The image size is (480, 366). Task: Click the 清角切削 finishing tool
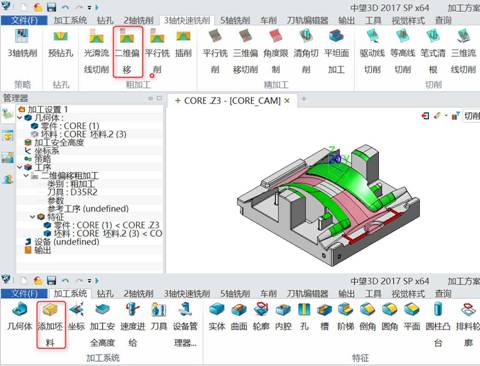[306, 51]
